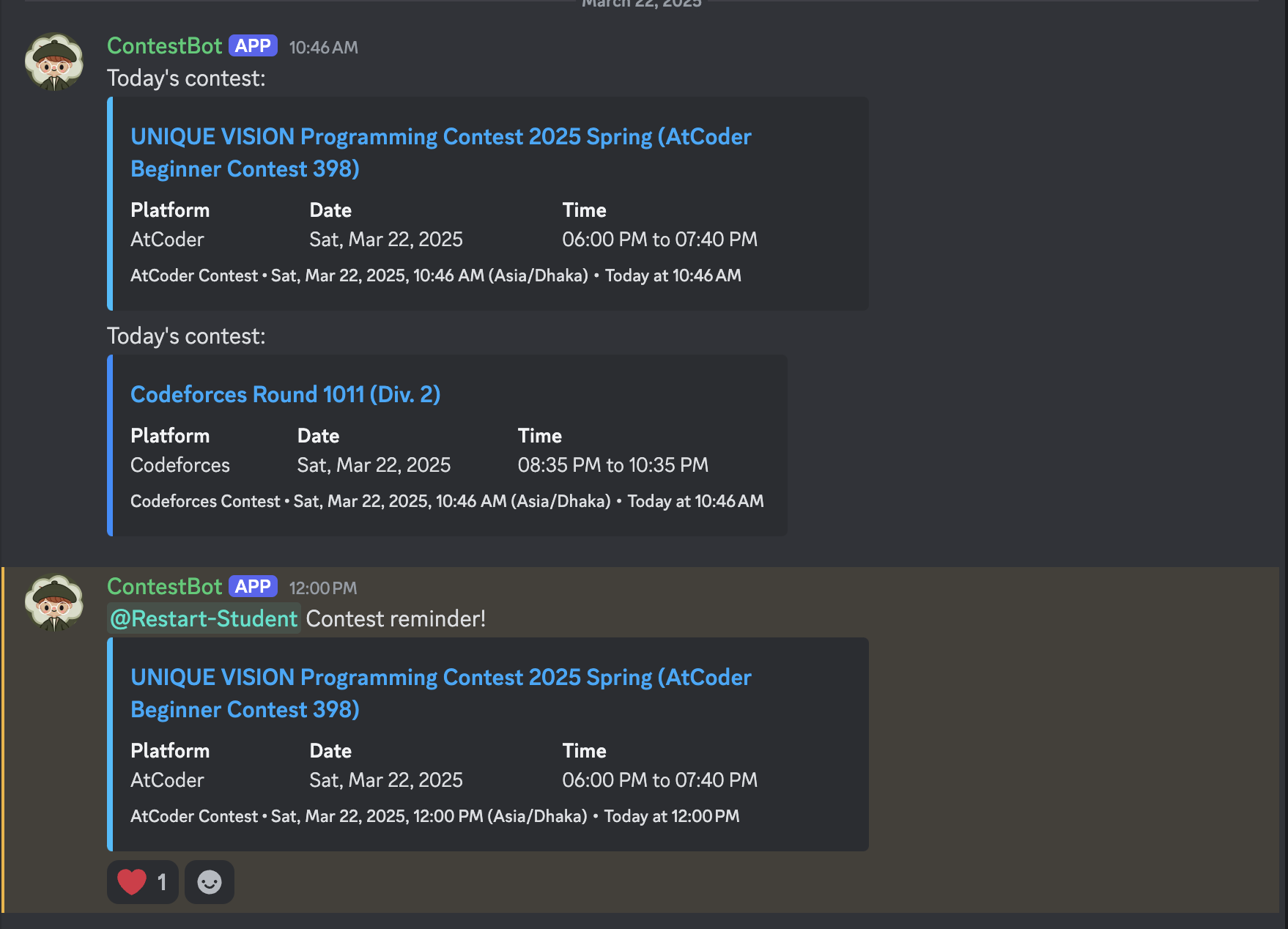Screen dimensions: 1288x929
Task: Click the 10:46 AM message timestamp
Action: (x=322, y=46)
